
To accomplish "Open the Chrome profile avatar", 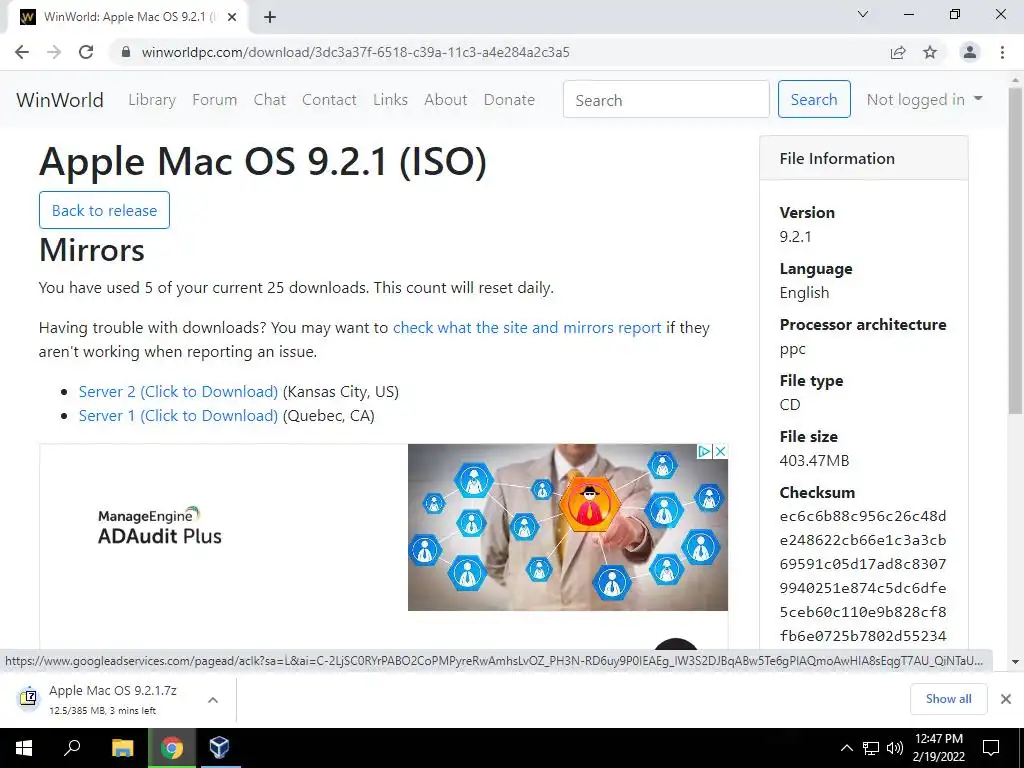I will [x=970, y=52].
